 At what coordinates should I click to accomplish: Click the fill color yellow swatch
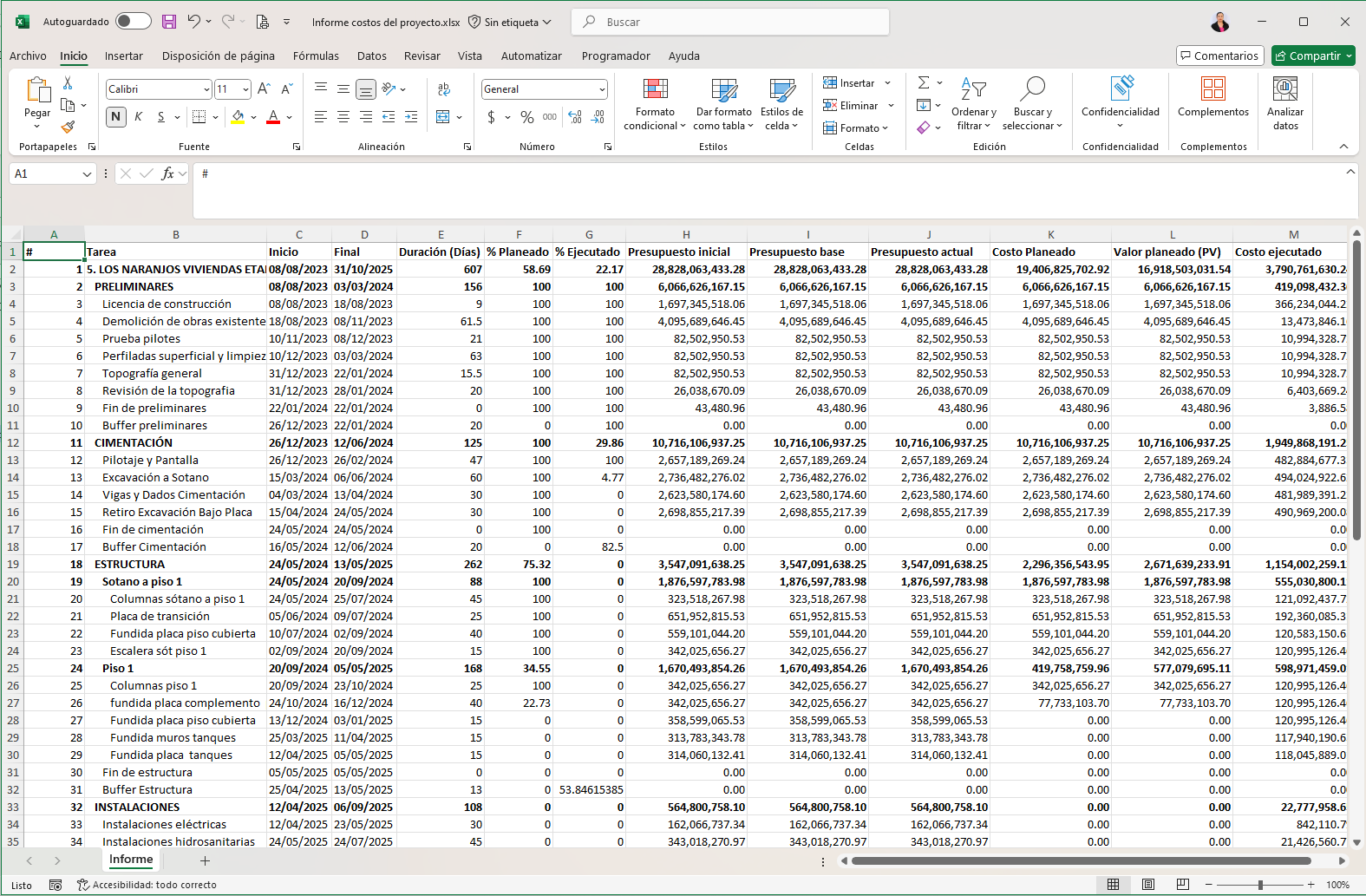click(x=238, y=116)
